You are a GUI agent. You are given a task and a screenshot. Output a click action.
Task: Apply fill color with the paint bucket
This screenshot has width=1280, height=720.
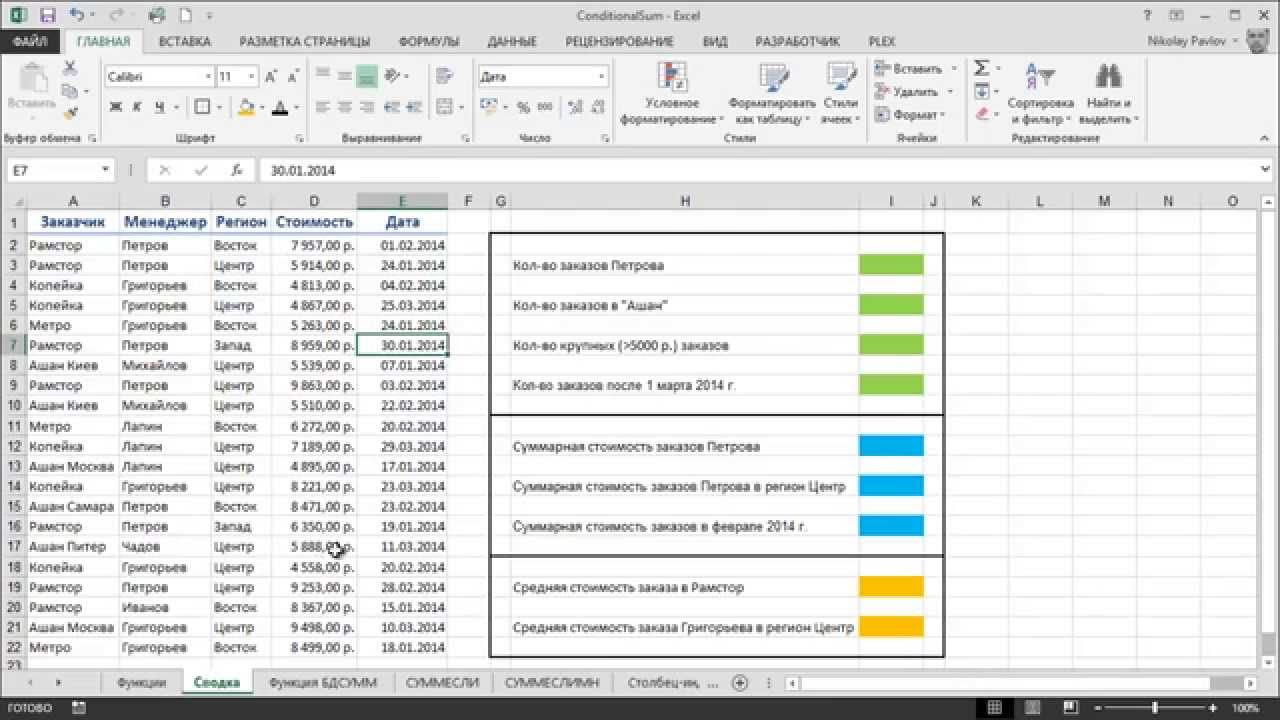[245, 107]
